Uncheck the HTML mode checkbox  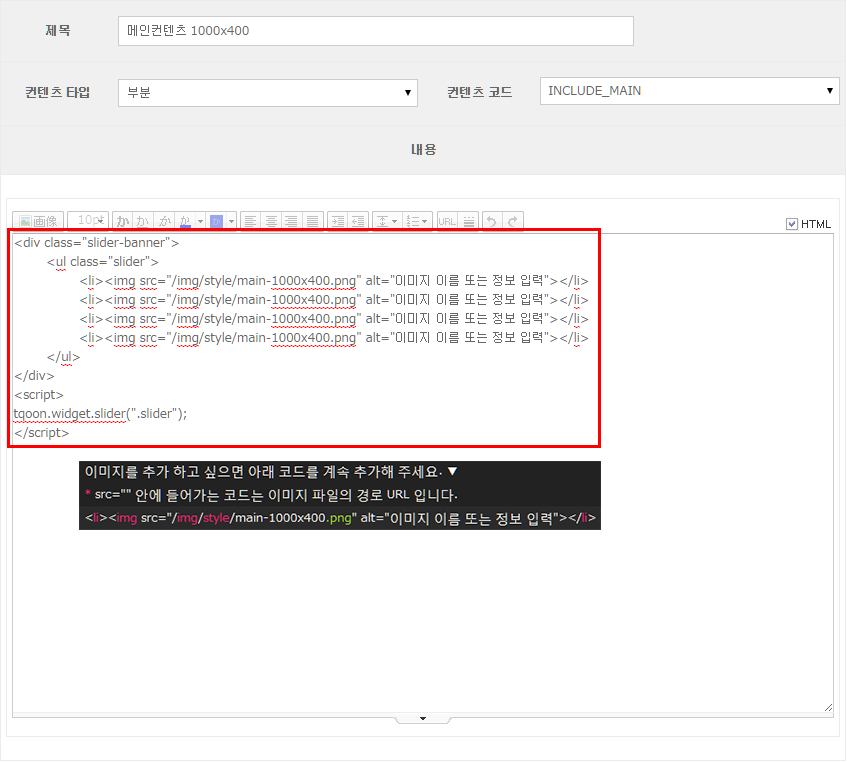point(792,224)
